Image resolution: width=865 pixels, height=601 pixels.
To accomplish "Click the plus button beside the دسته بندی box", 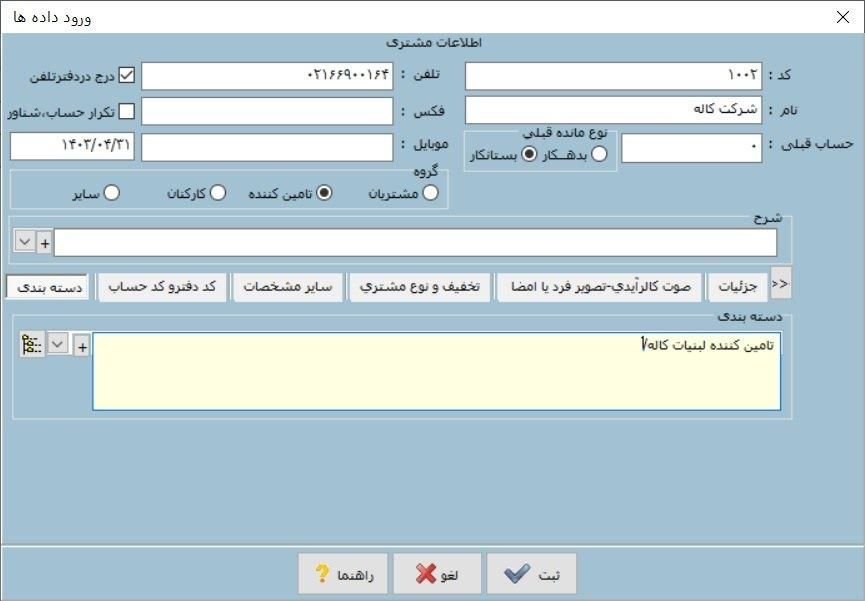I will pos(82,347).
